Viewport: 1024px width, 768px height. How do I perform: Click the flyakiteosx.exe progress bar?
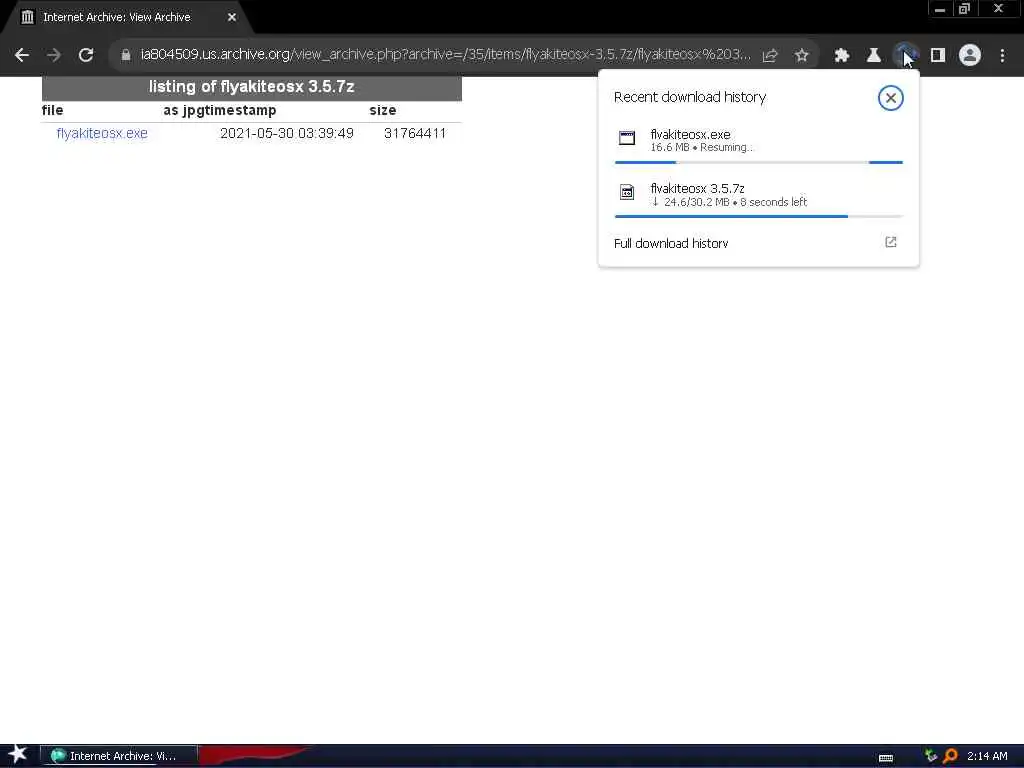[759, 162]
